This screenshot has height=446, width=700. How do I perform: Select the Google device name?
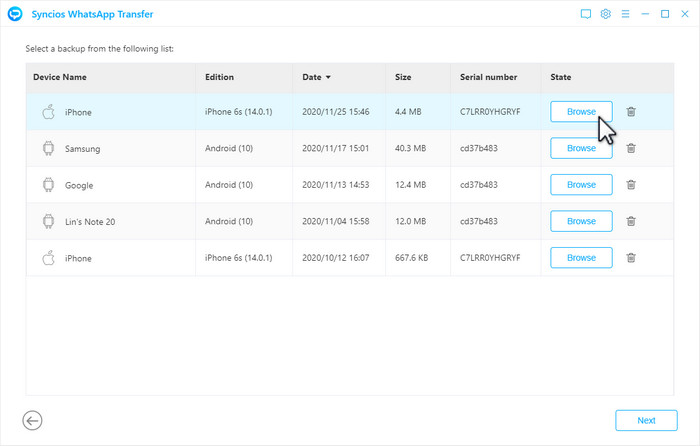pyautogui.click(x=79, y=185)
